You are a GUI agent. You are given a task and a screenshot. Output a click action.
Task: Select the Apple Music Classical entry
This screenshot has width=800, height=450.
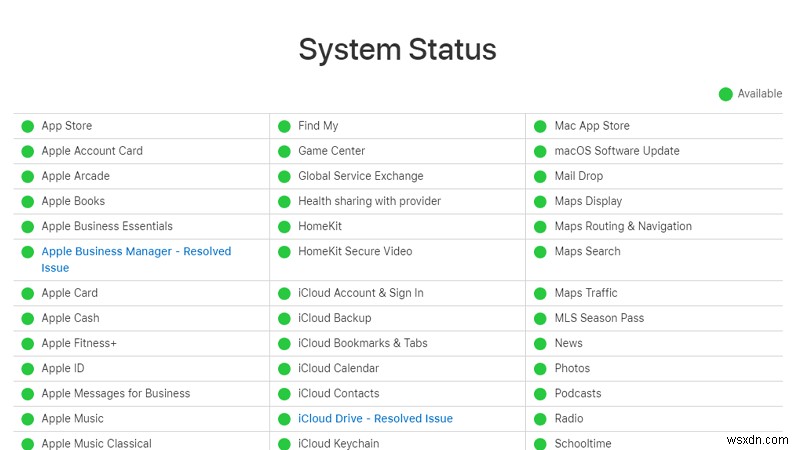click(x=96, y=443)
